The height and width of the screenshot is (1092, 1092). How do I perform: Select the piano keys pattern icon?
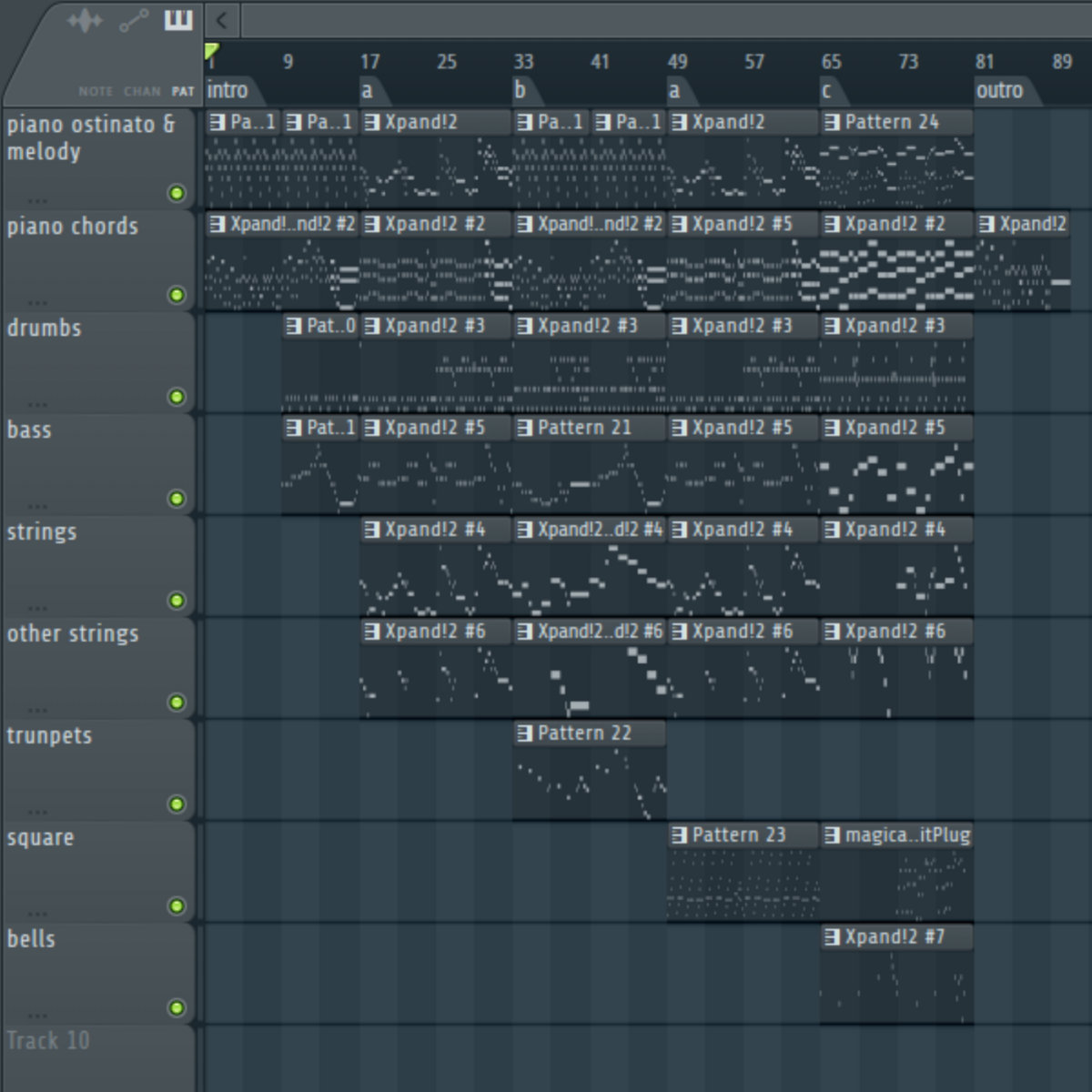[178, 20]
